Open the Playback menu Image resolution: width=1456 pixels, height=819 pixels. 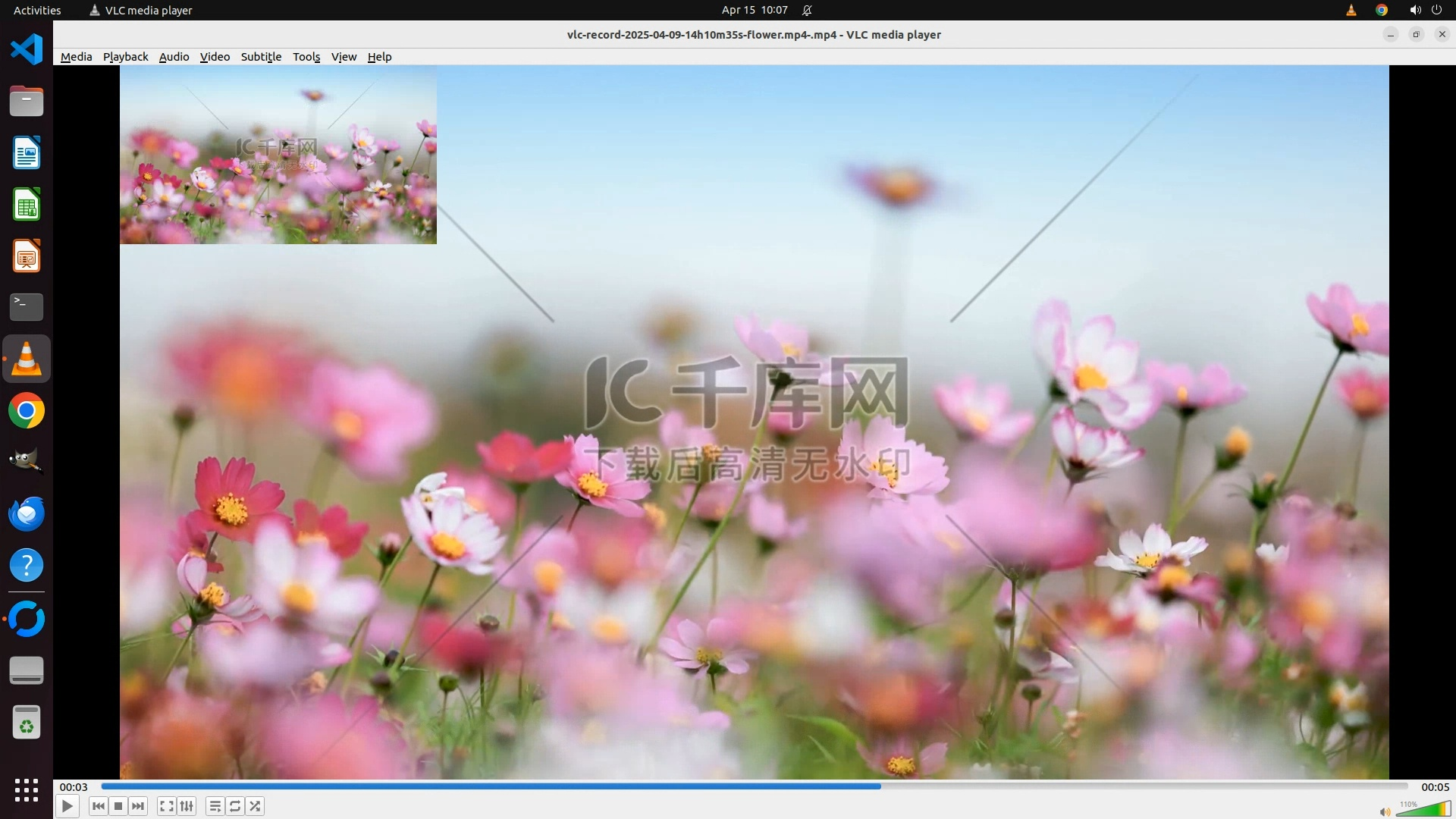coord(125,57)
